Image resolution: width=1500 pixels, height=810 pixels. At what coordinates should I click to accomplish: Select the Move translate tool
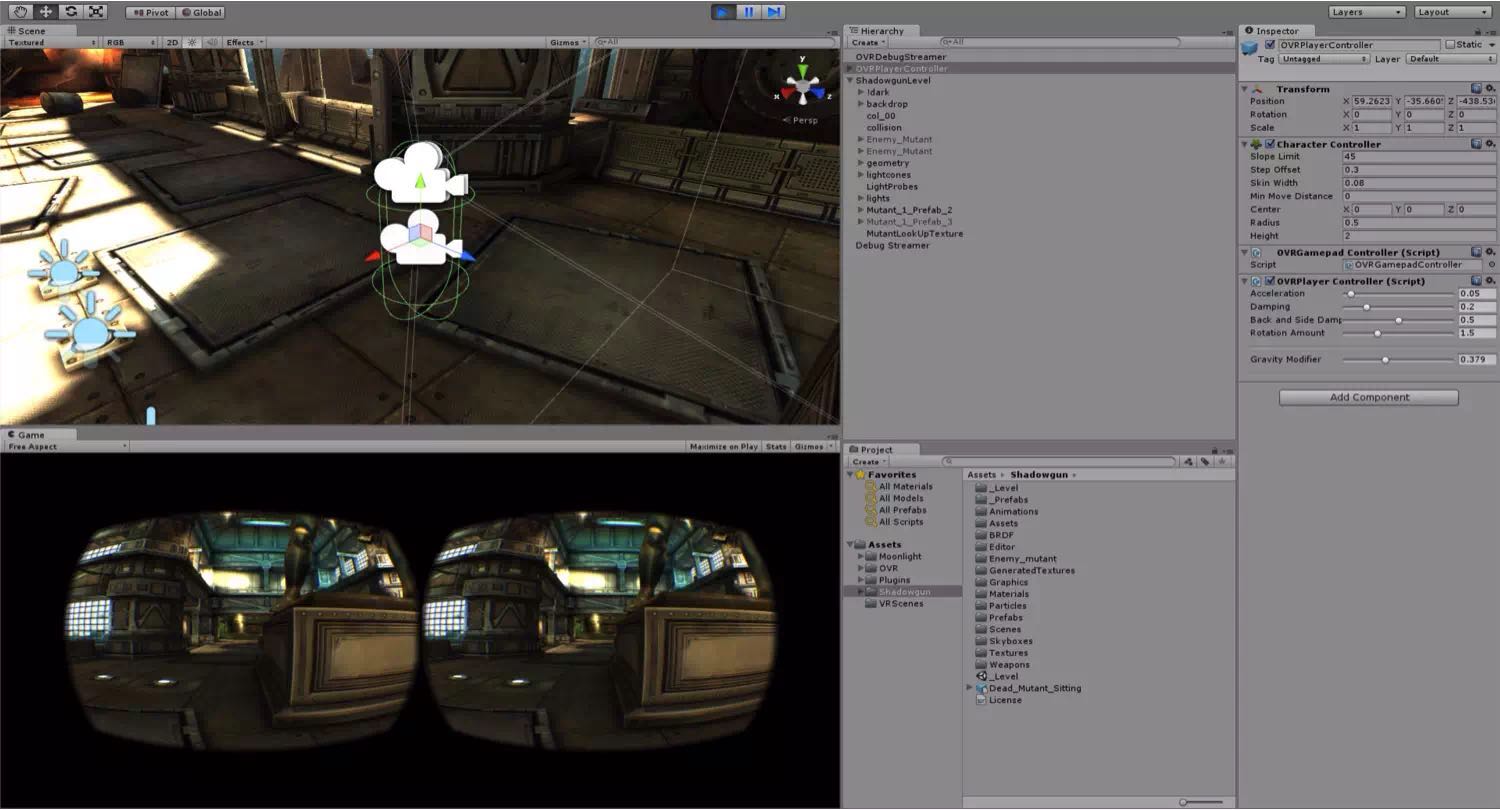(46, 12)
